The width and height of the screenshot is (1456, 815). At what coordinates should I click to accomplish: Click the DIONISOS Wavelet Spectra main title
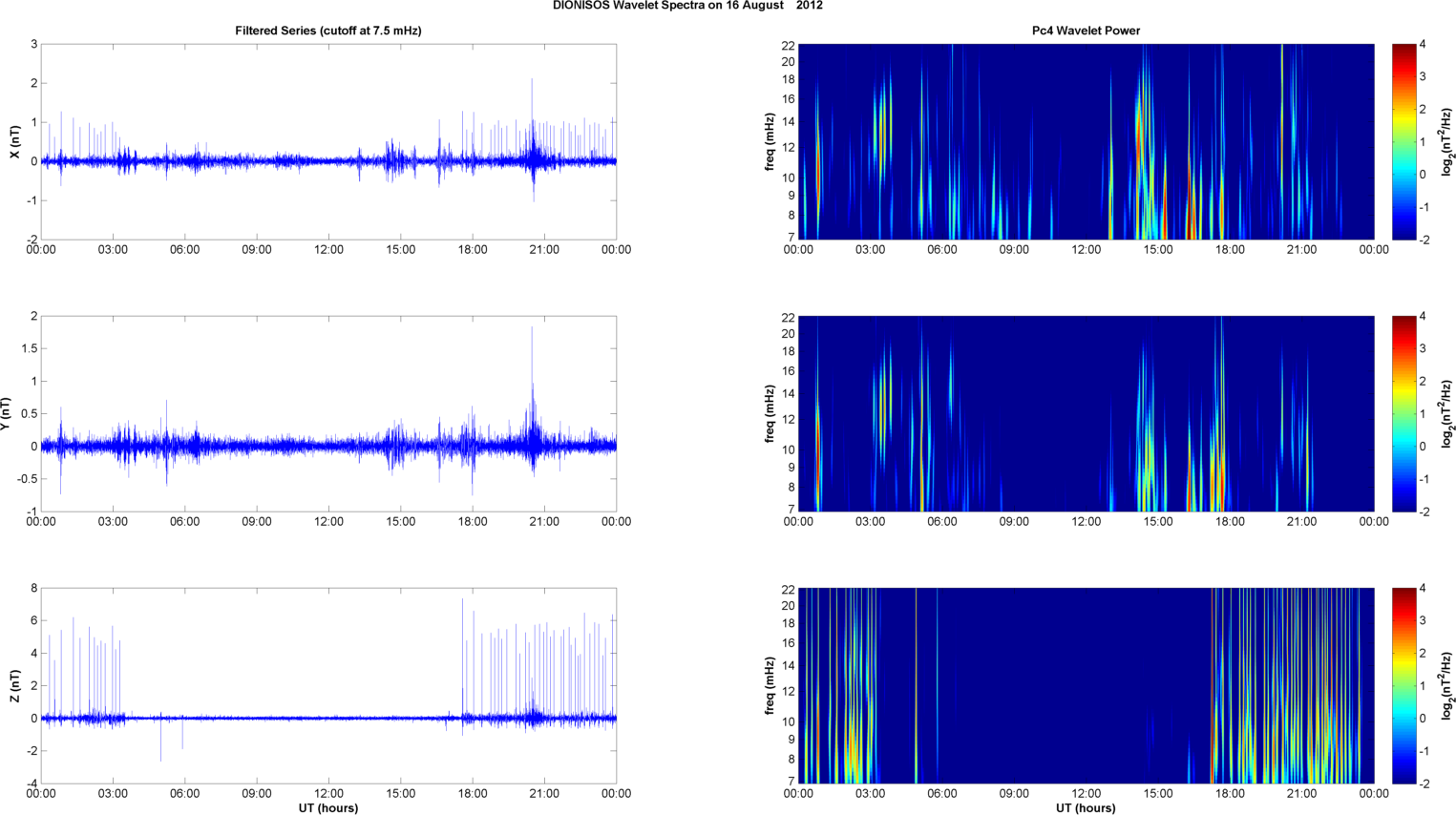(x=687, y=6)
